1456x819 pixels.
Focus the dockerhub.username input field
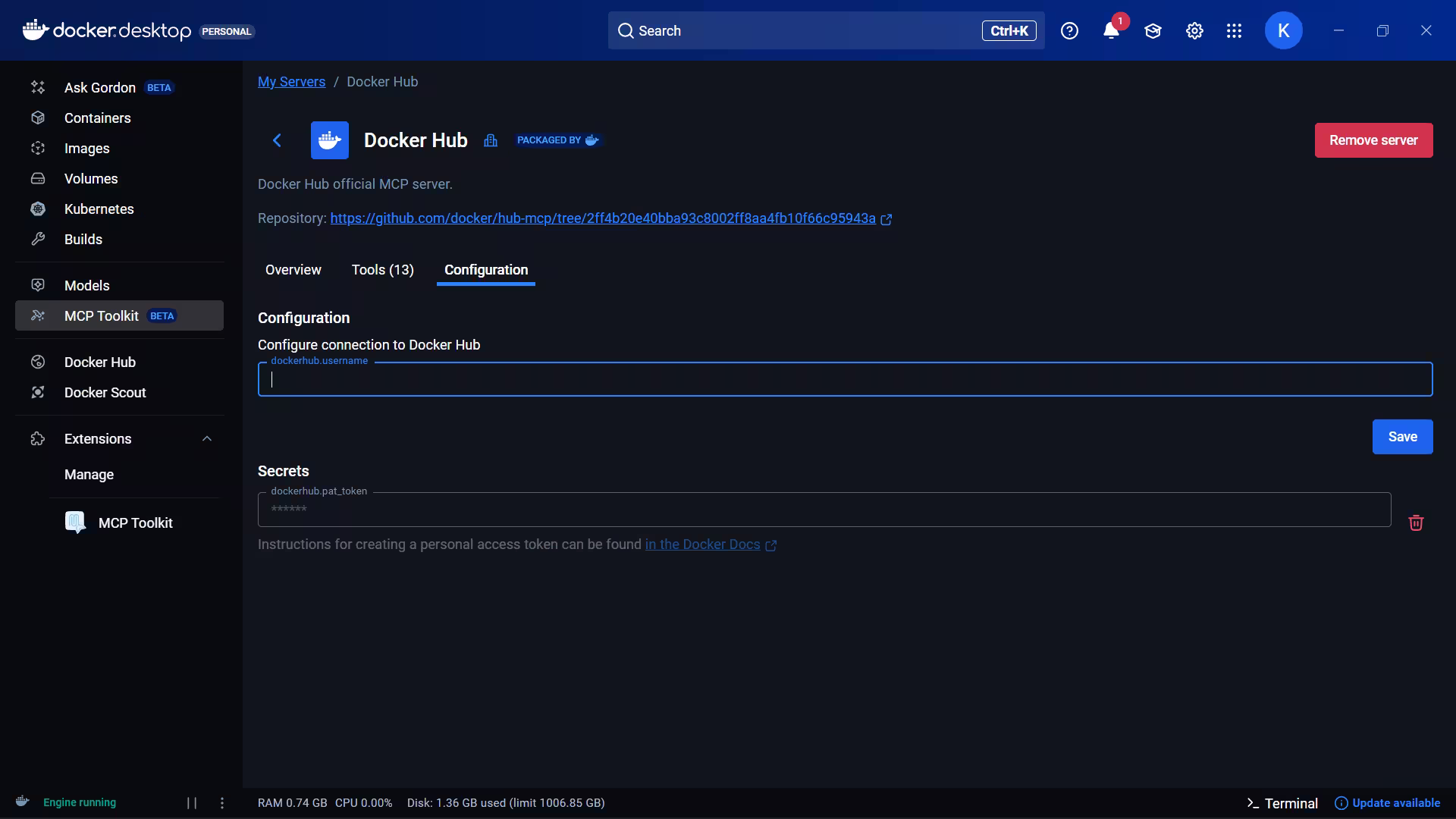point(844,379)
